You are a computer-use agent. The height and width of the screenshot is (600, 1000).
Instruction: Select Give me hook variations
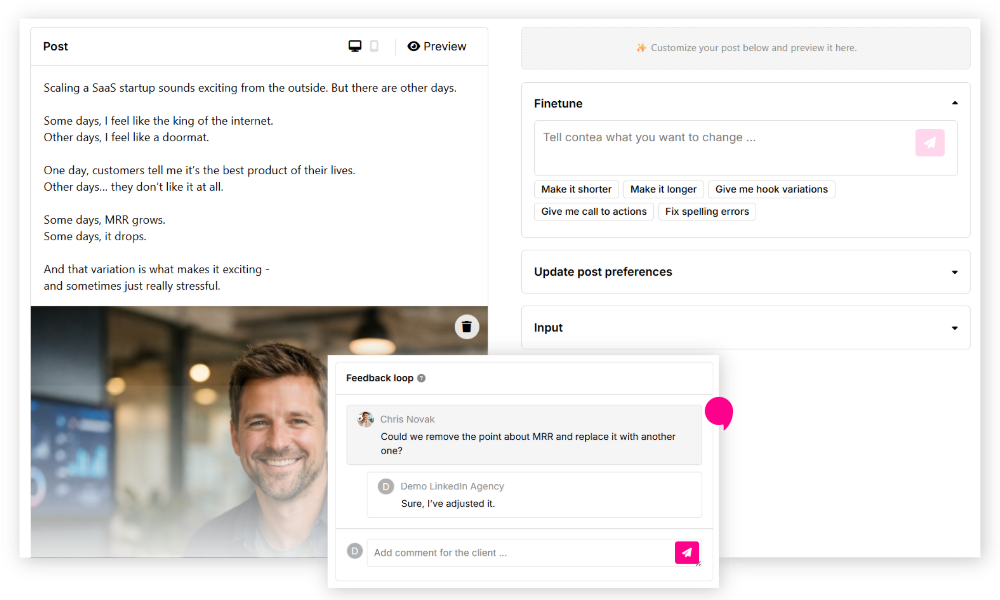click(x=771, y=189)
